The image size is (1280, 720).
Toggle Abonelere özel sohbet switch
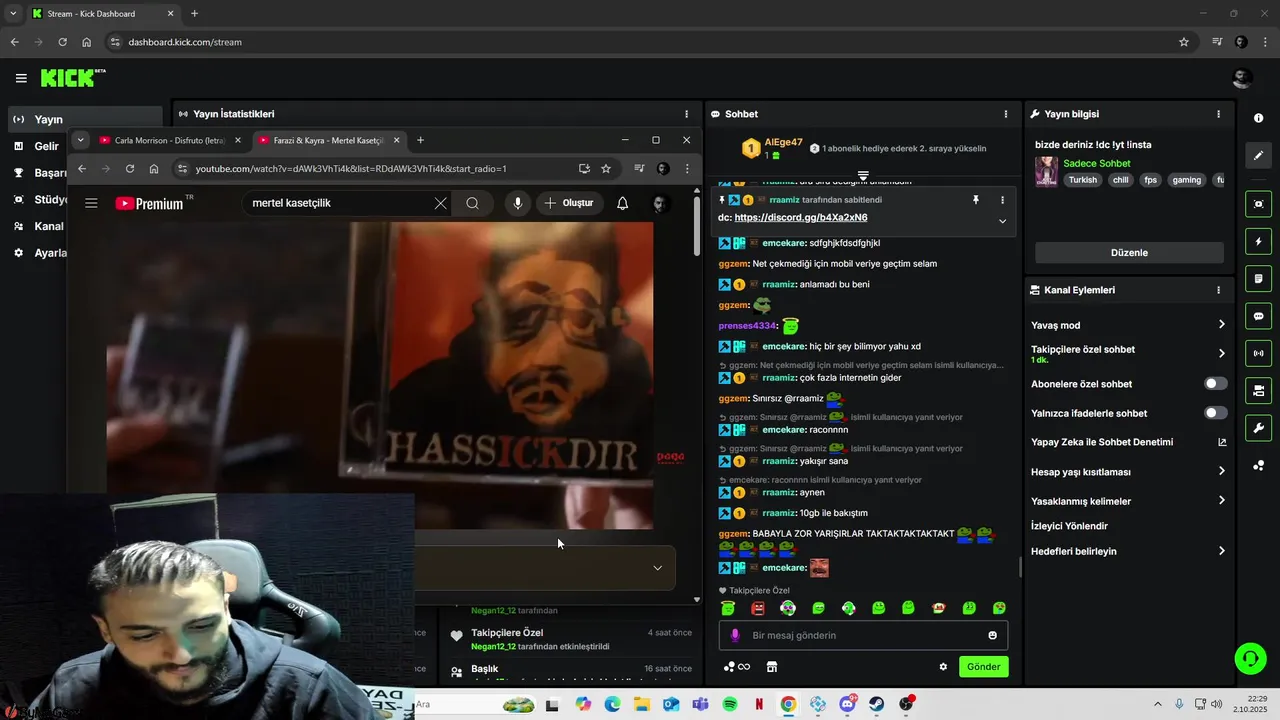(x=1215, y=384)
